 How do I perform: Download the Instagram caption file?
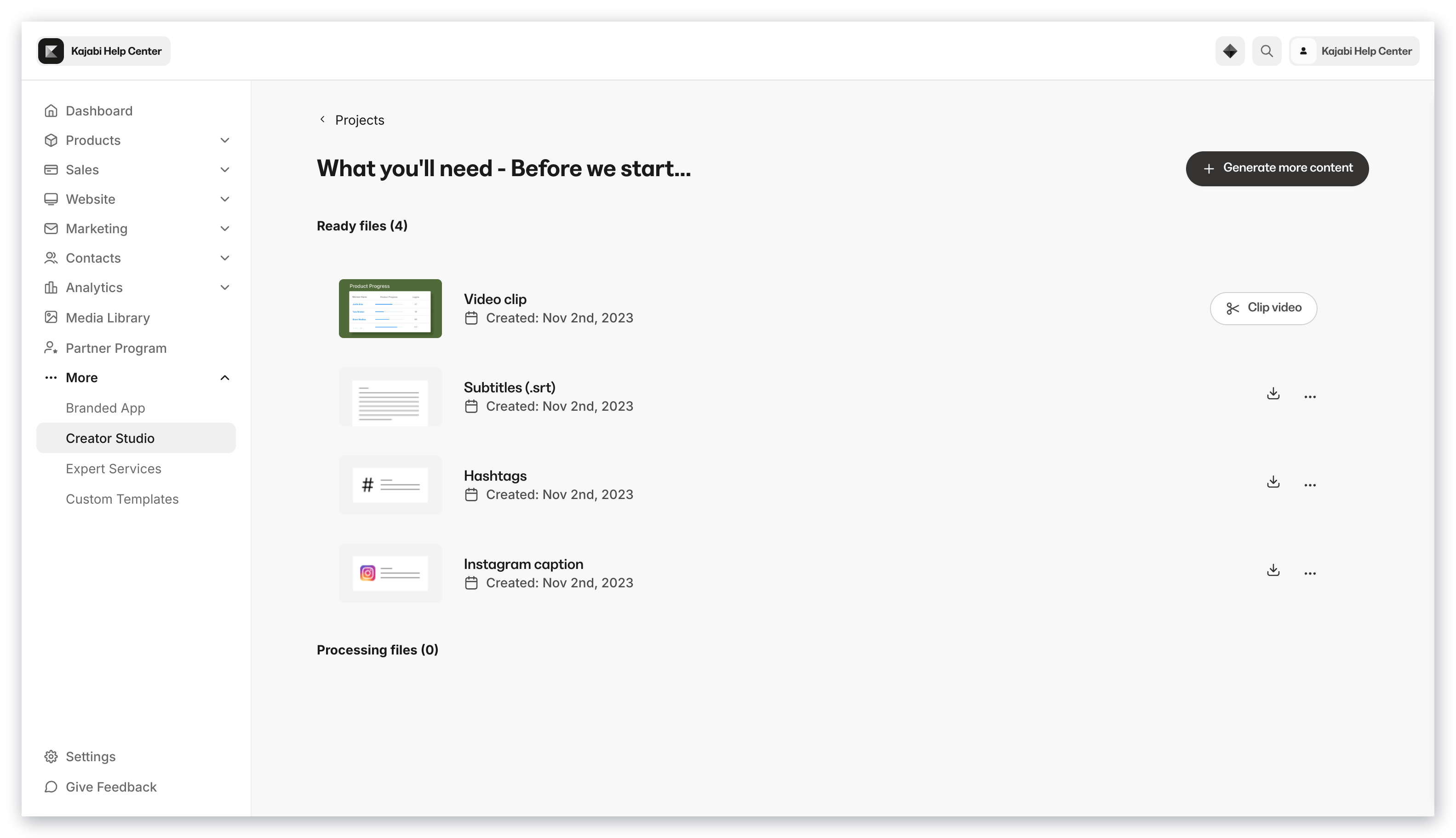pos(1273,570)
